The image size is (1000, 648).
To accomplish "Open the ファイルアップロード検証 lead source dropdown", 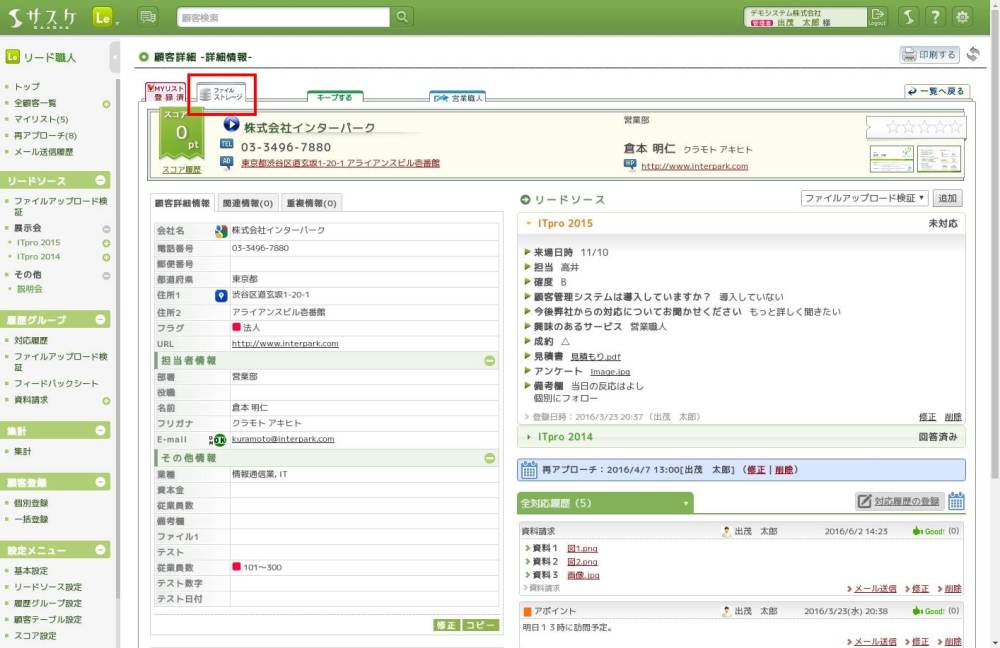I will (x=865, y=198).
